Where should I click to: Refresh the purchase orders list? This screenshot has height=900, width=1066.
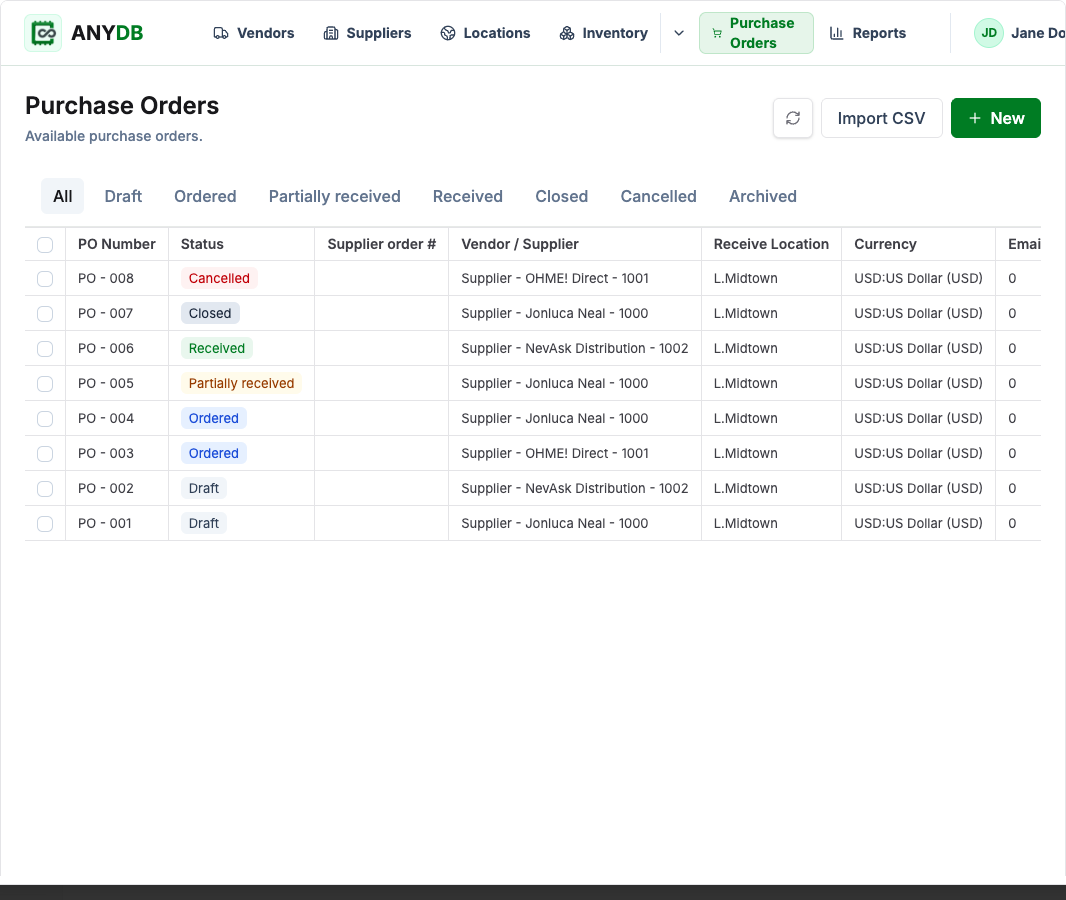coord(793,118)
